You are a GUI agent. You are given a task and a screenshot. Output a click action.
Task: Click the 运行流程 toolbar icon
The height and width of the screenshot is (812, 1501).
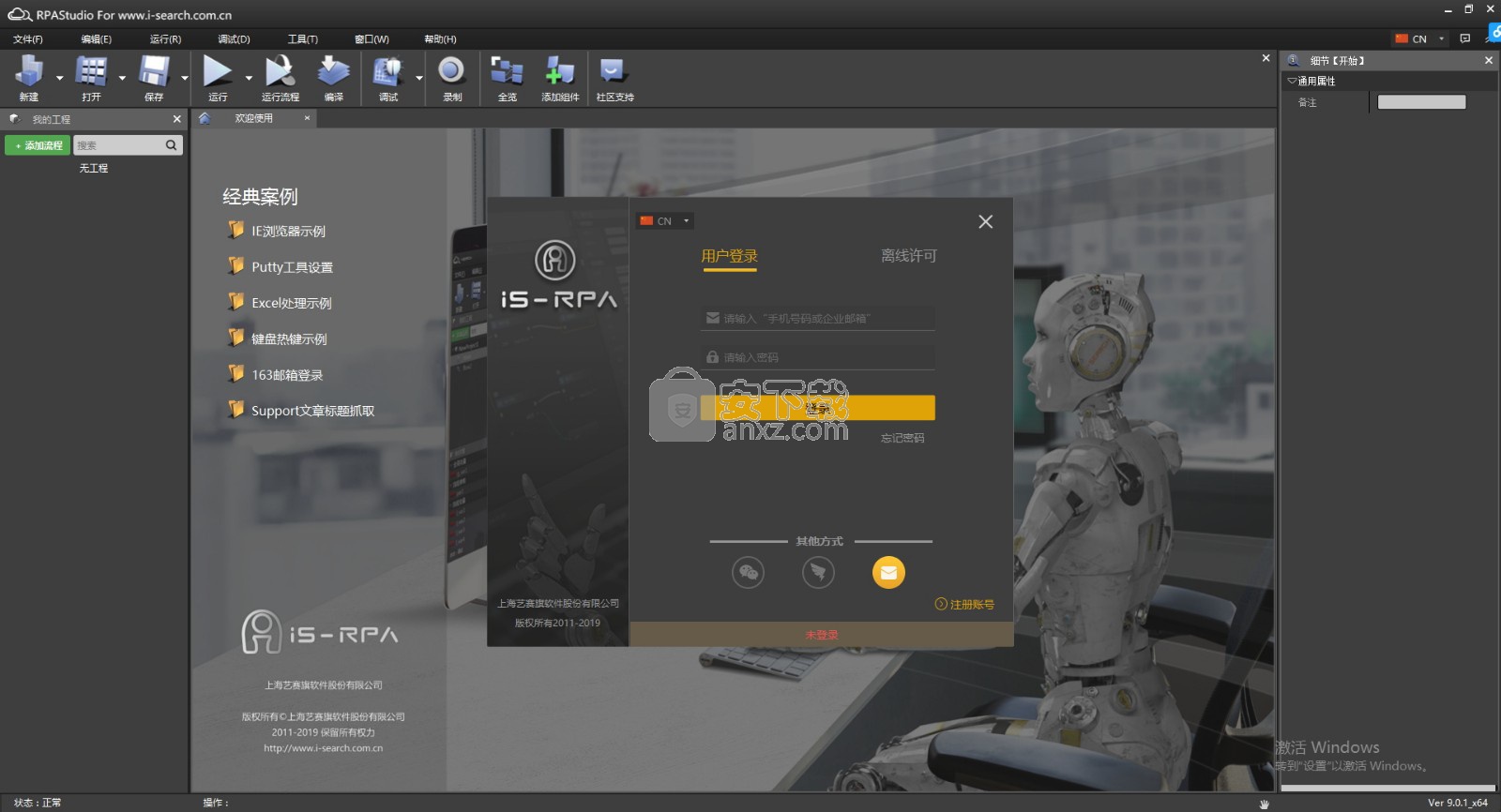(x=280, y=71)
